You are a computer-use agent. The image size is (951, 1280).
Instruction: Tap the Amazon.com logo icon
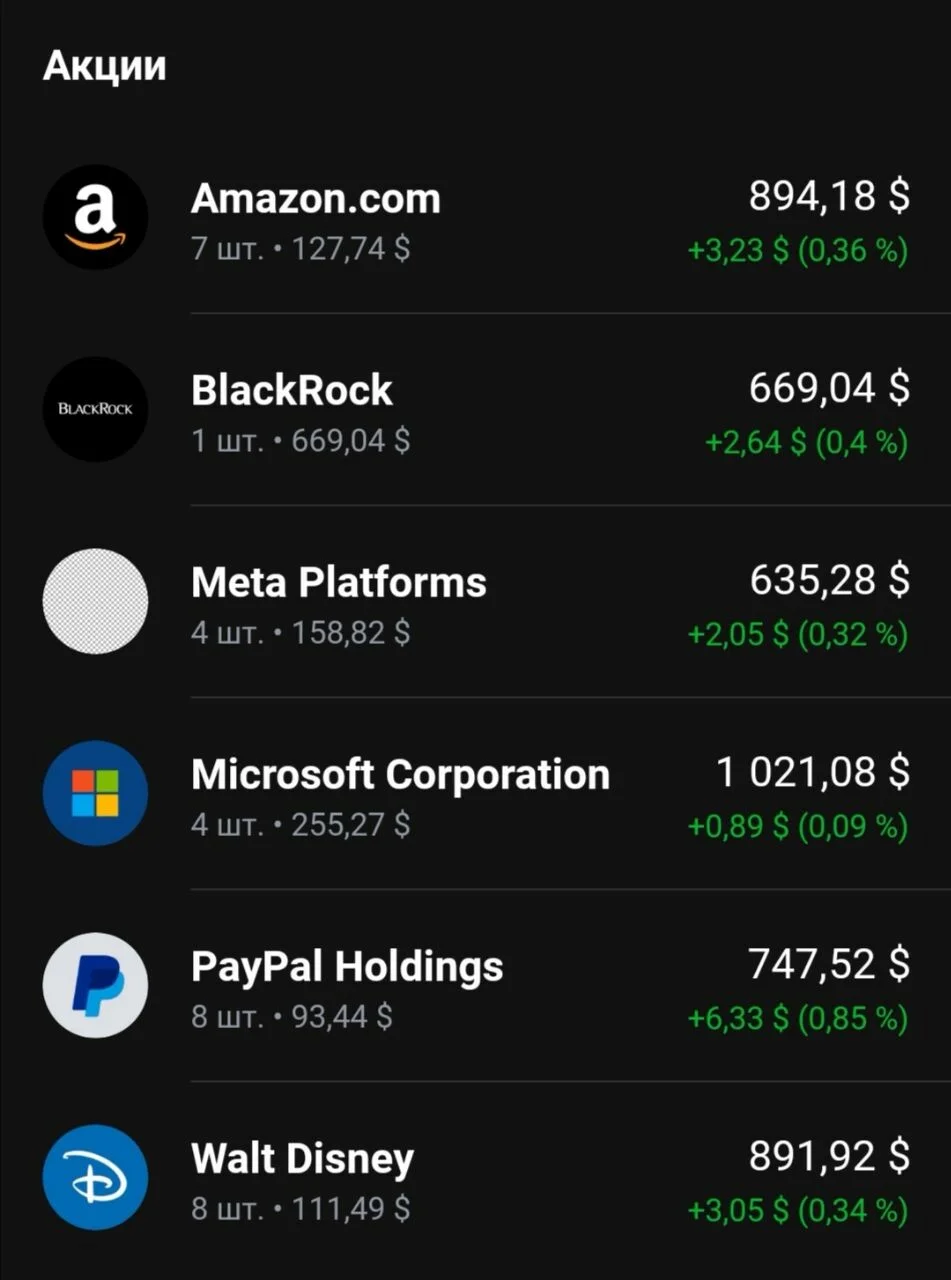[x=95, y=217]
